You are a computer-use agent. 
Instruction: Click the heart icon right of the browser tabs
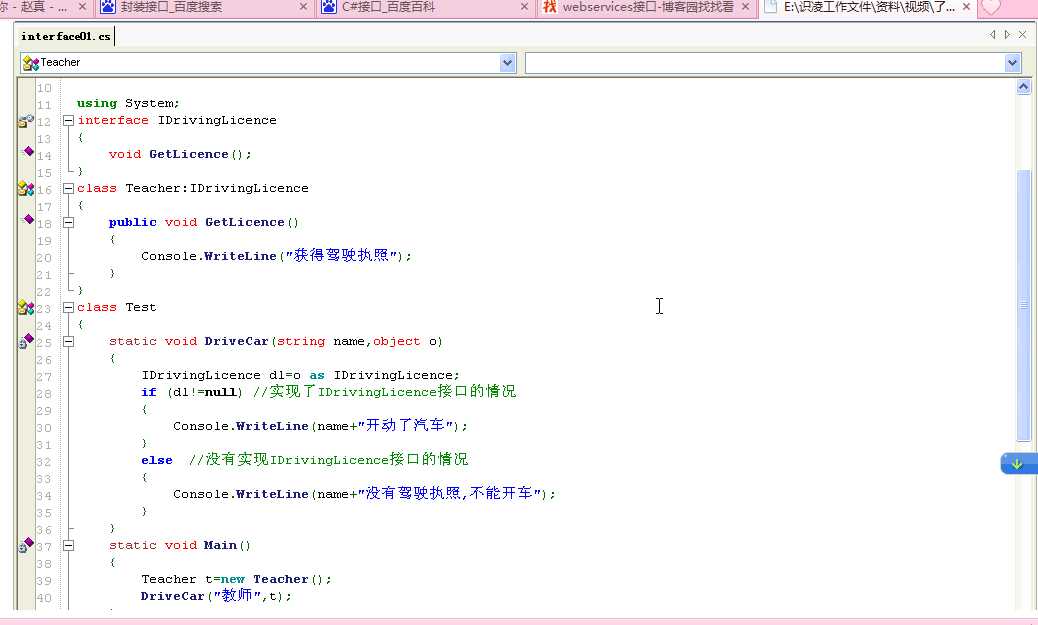pos(991,7)
